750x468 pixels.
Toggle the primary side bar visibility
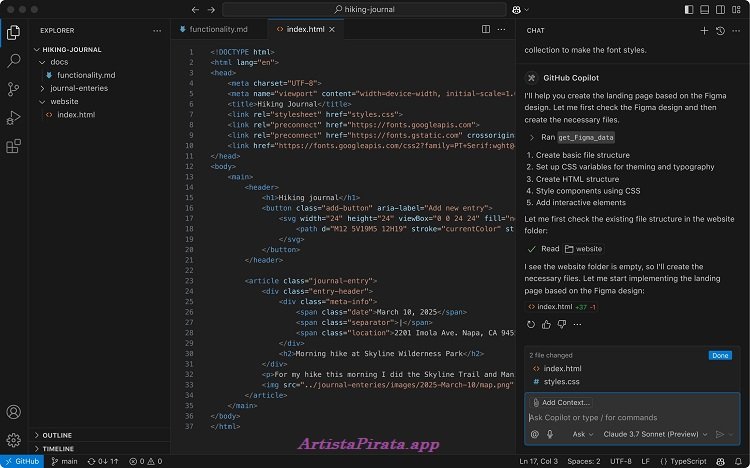point(690,9)
